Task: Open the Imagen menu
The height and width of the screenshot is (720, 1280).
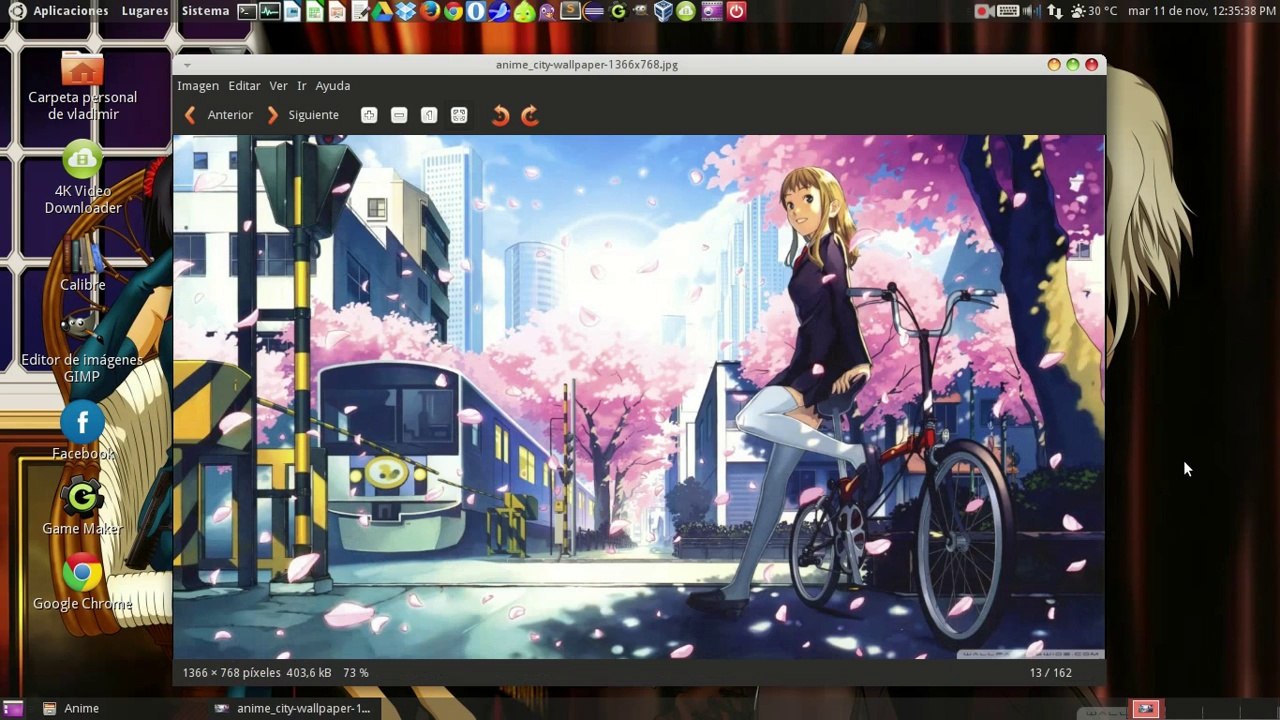Action: (198, 86)
